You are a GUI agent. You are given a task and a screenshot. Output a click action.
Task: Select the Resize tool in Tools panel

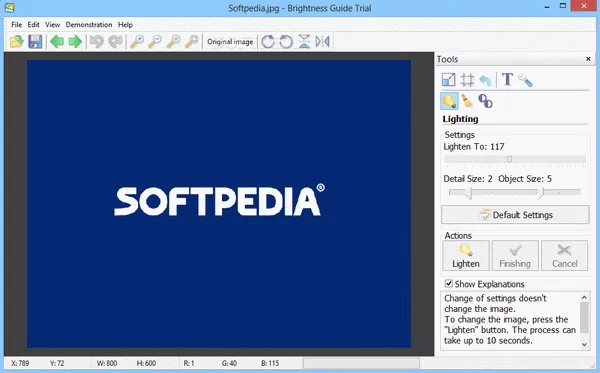448,80
